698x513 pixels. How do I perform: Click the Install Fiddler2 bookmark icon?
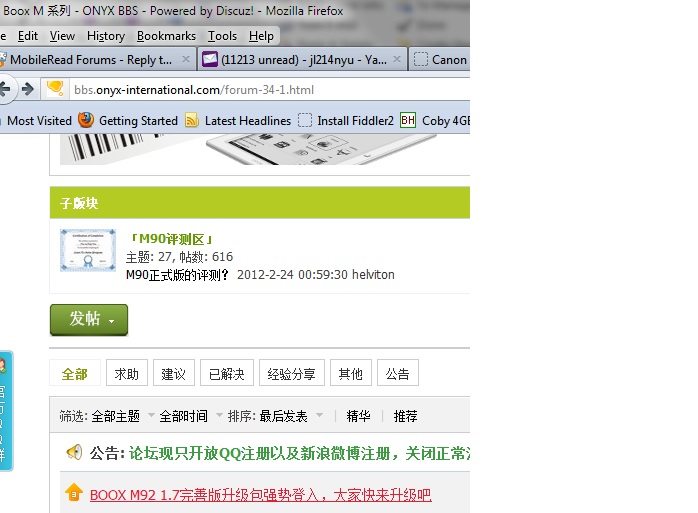305,120
